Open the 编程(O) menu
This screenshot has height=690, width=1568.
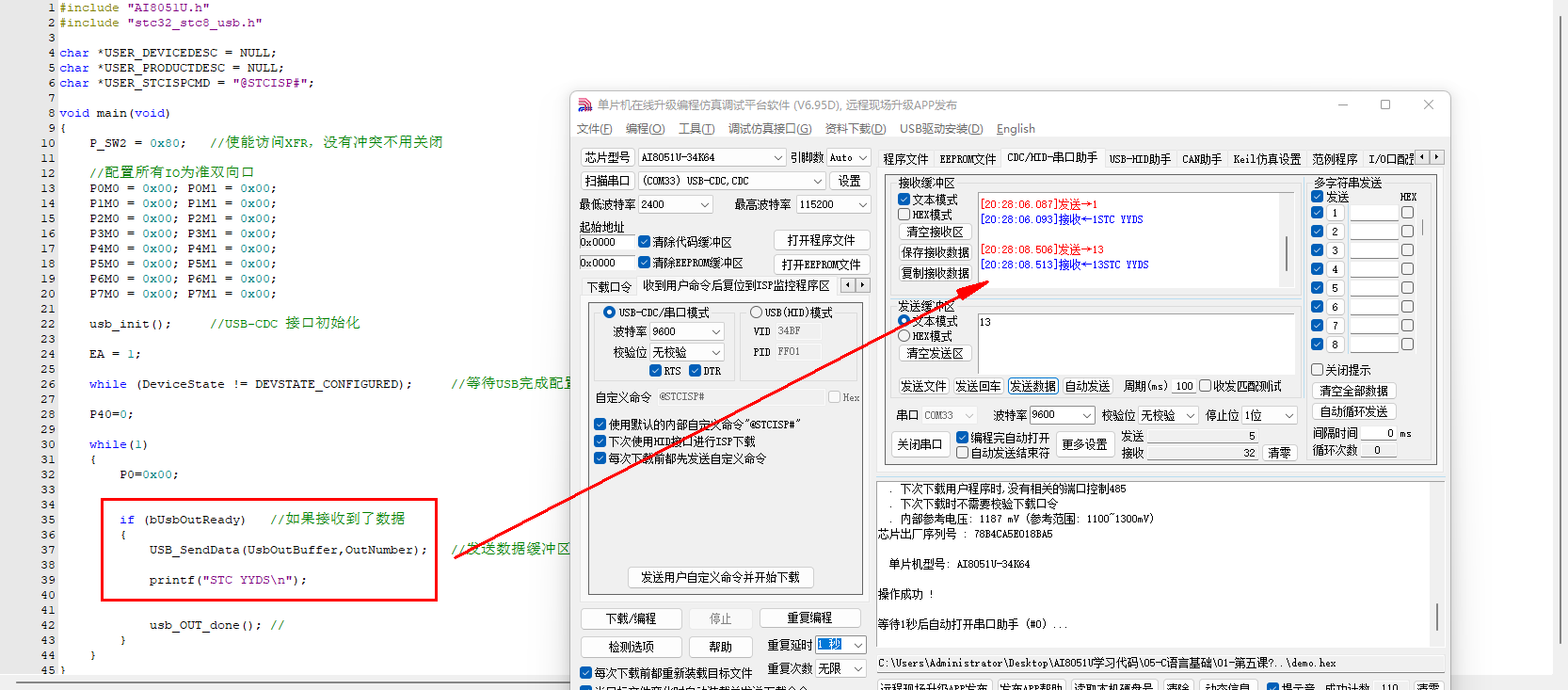645,129
